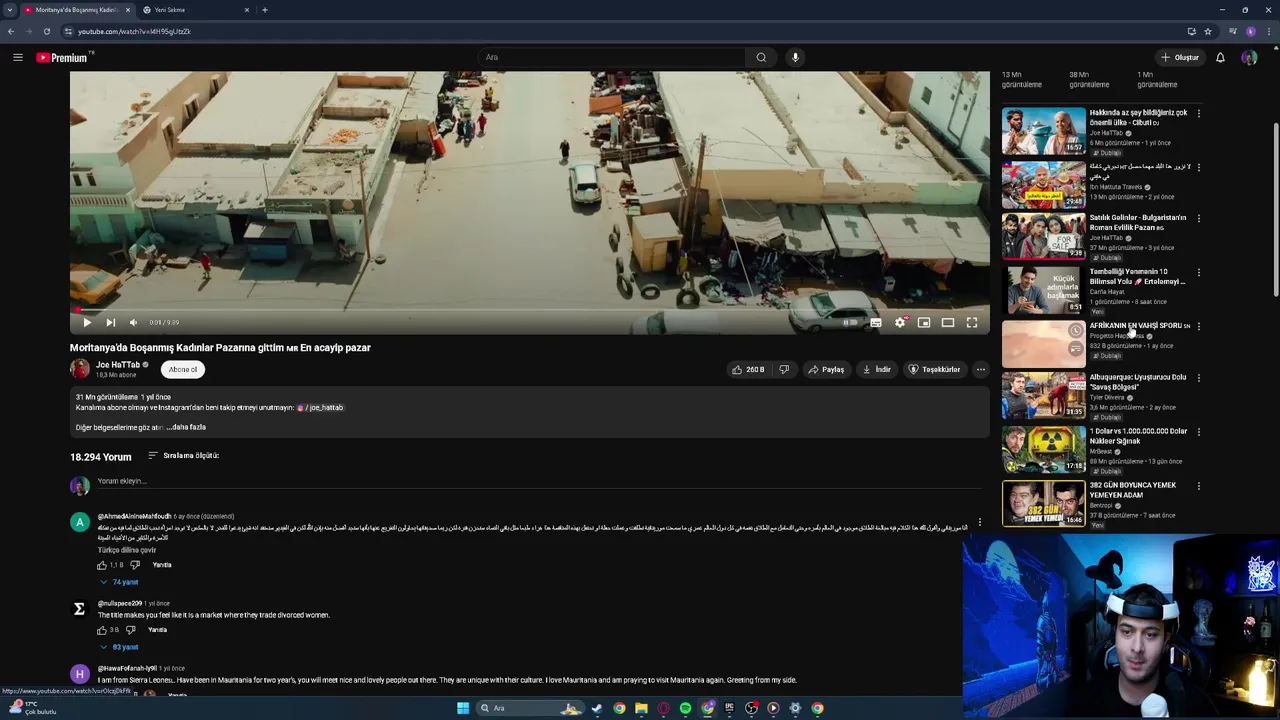Open a new browser tab plus

coord(265,10)
